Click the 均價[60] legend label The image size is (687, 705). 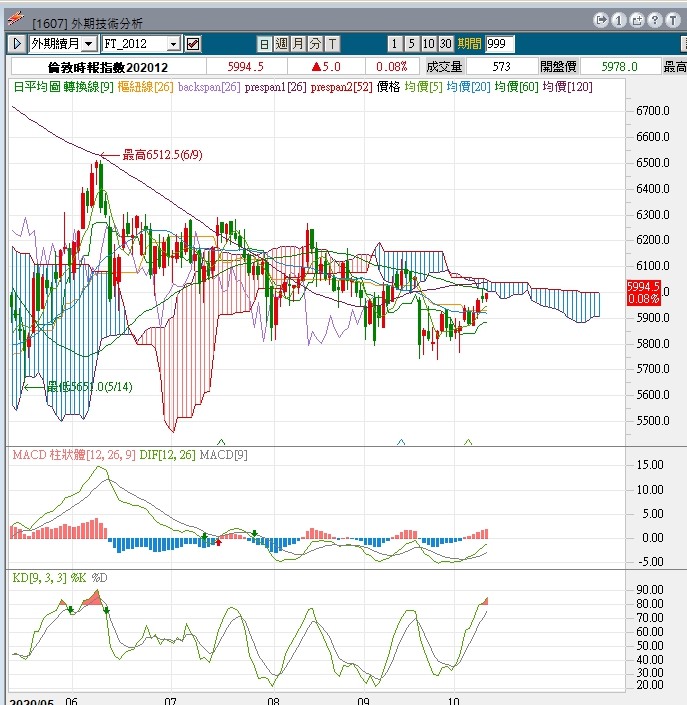516,87
